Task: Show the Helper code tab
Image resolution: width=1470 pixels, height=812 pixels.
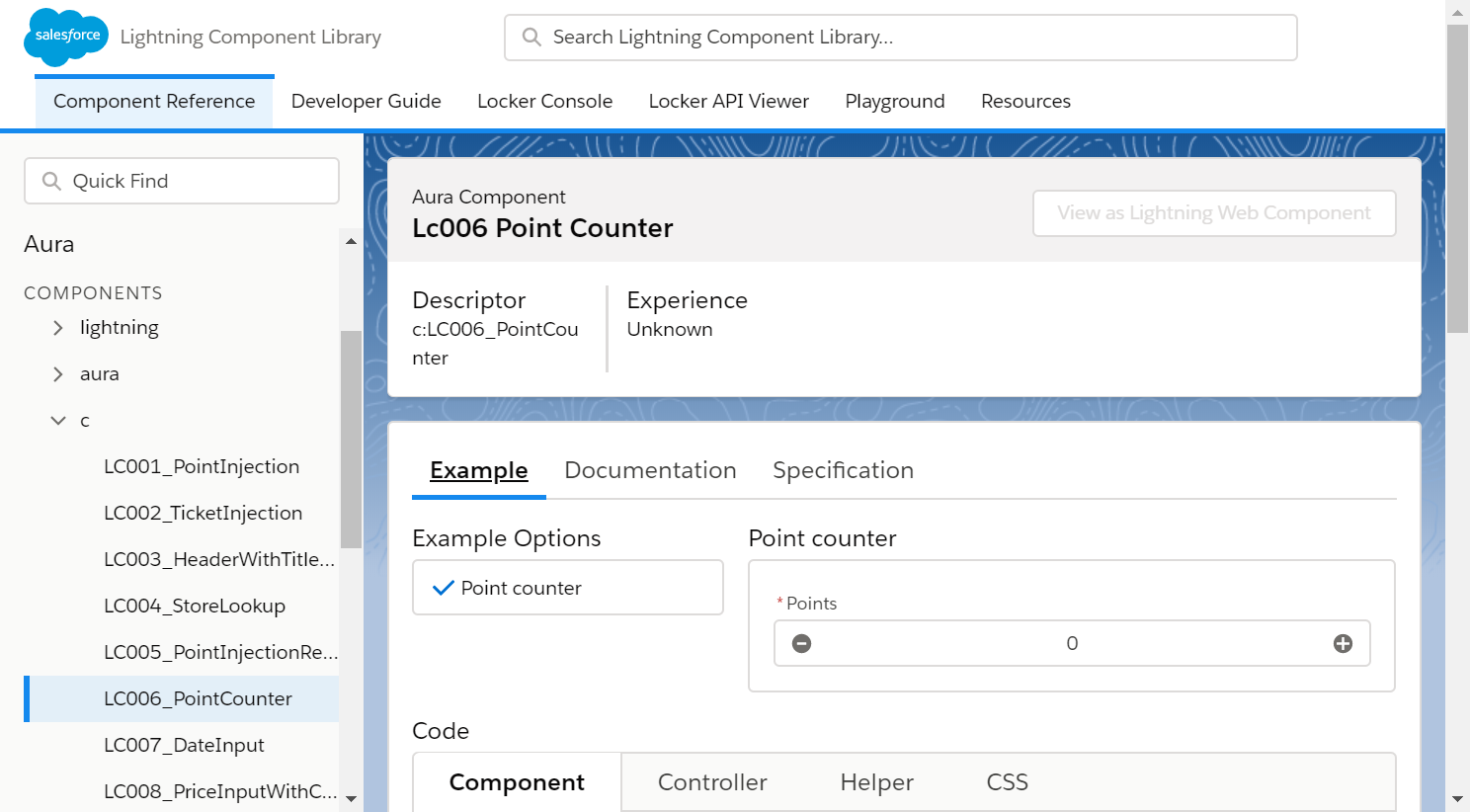Action: 876,782
